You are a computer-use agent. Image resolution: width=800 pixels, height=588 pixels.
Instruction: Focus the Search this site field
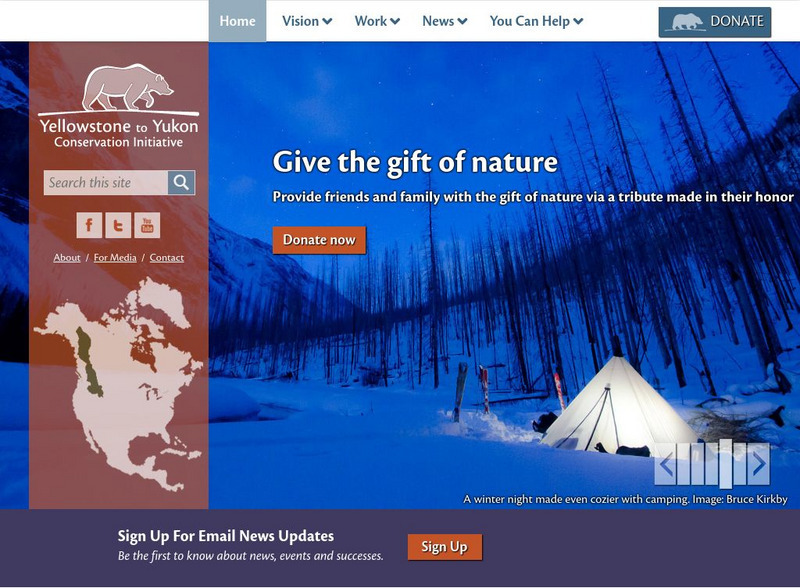tap(106, 182)
